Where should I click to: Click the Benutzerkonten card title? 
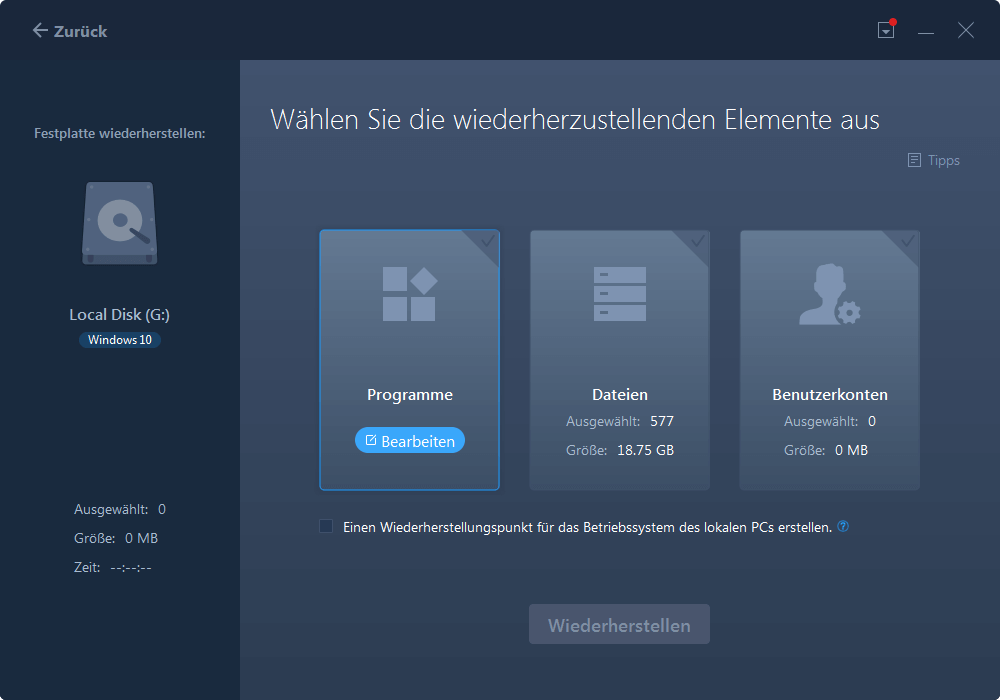(x=830, y=395)
